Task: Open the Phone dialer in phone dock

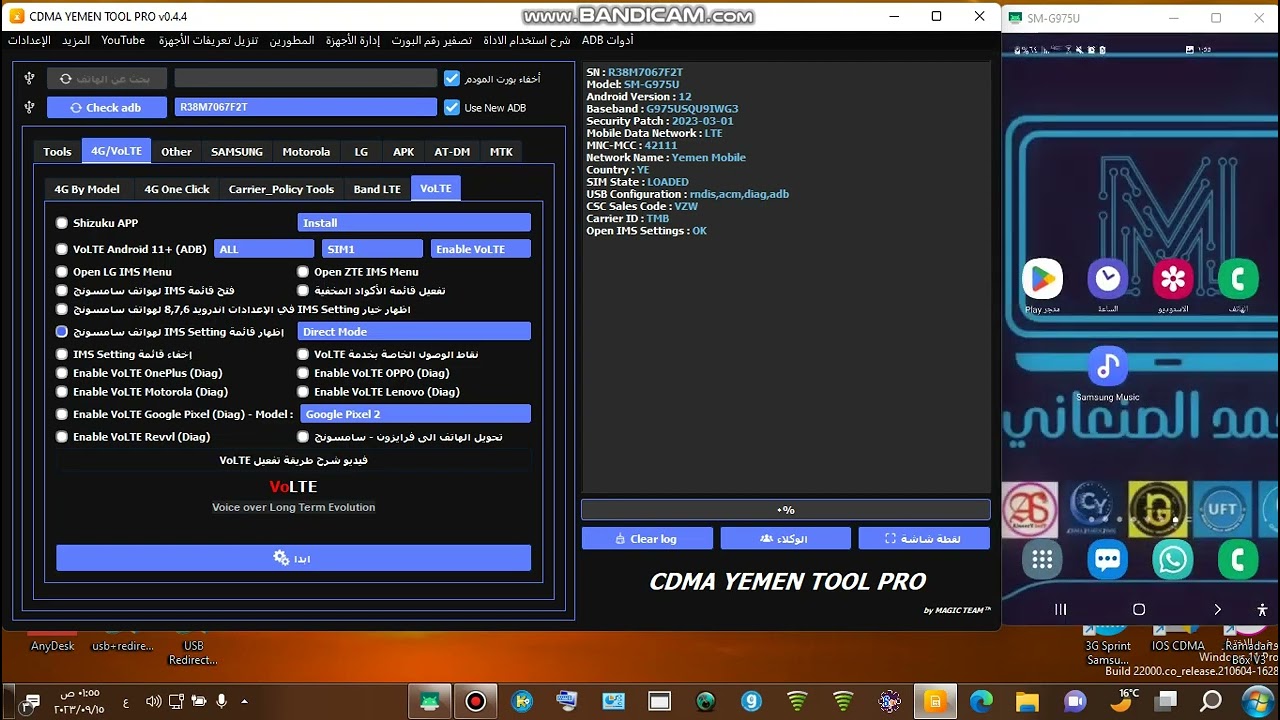Action: [1238, 559]
